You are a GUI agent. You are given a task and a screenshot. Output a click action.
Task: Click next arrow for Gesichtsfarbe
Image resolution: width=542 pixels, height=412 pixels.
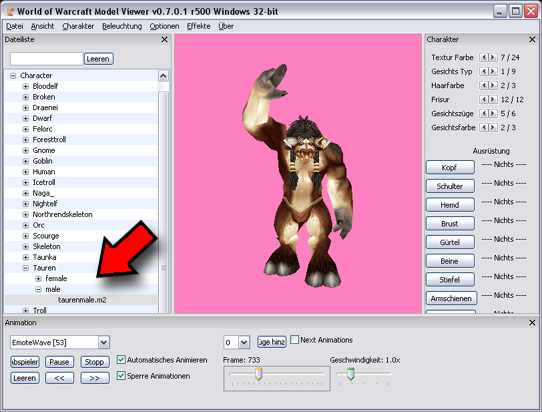pos(493,128)
